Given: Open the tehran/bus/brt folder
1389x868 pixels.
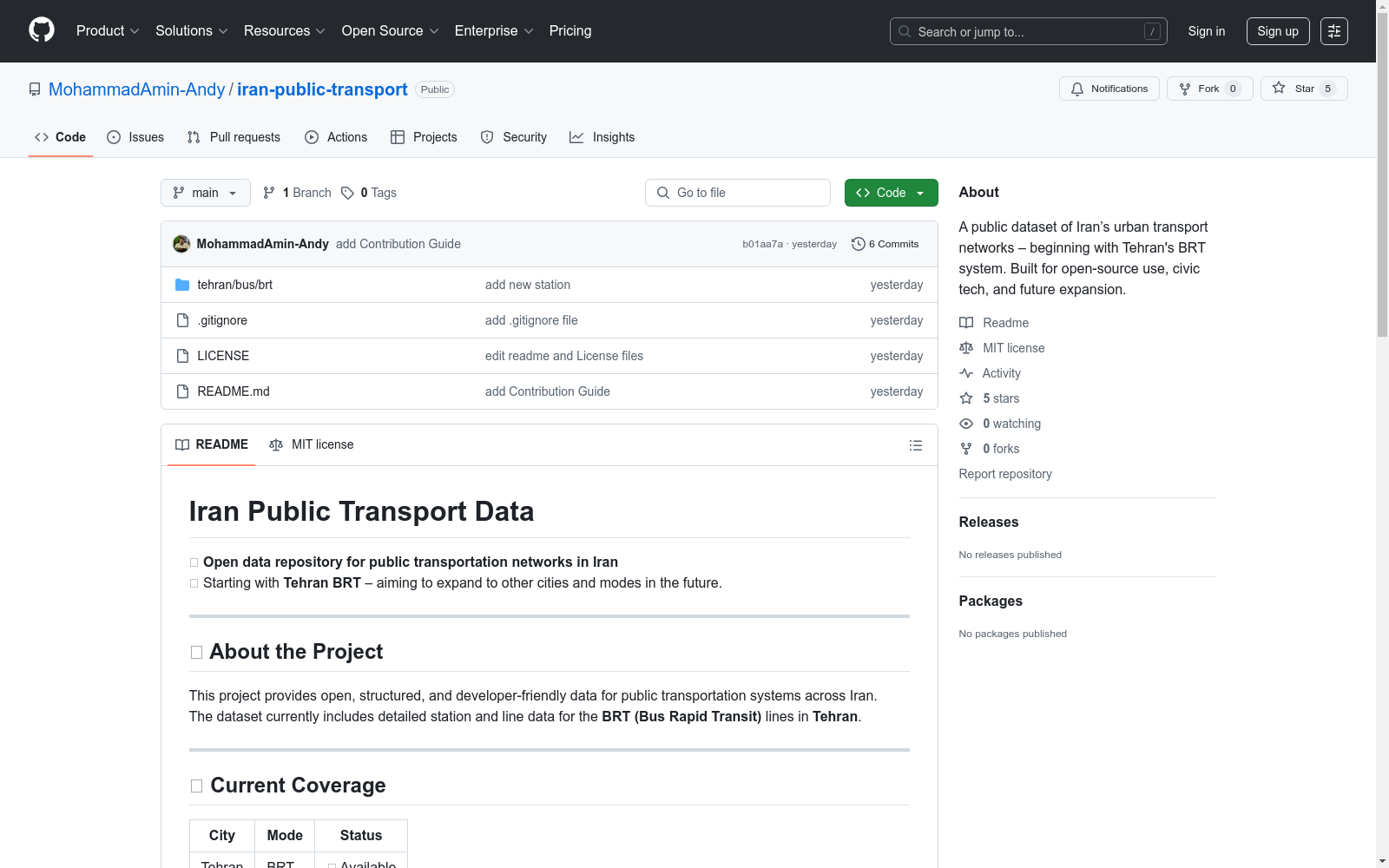Looking at the screenshot, I should pyautogui.click(x=235, y=285).
